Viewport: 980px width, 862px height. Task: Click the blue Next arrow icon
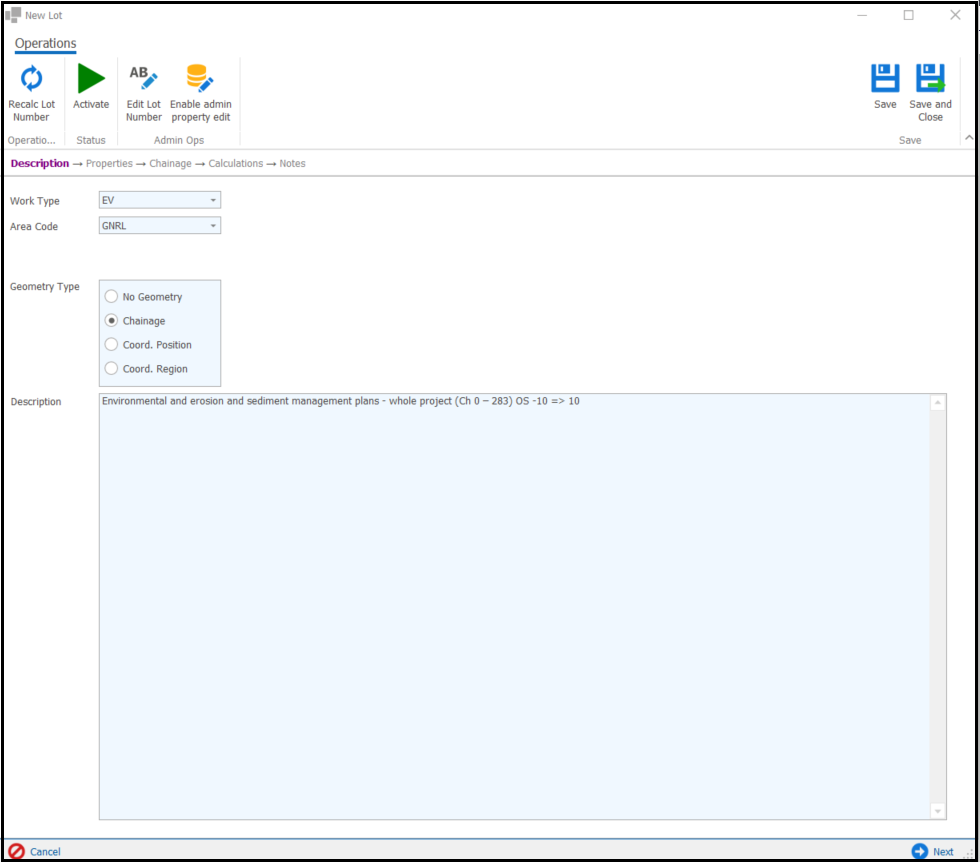click(x=920, y=851)
